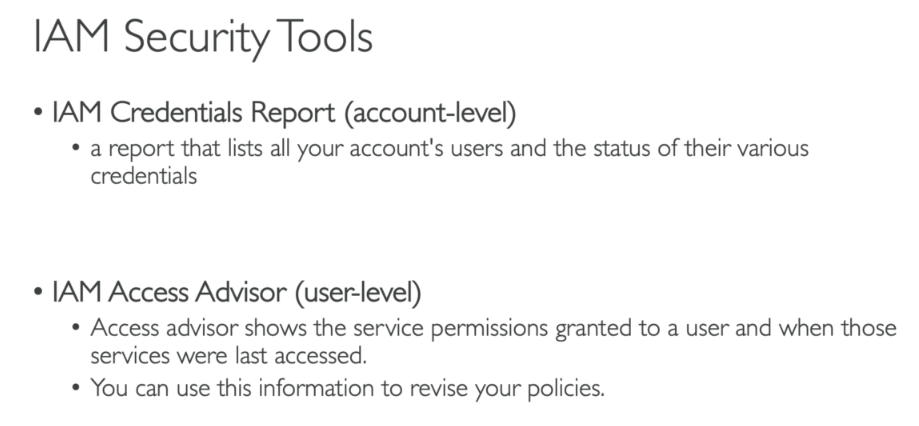Viewport: 919px width, 426px height.
Task: Click the IAM Security Tools title
Action: coord(203,37)
